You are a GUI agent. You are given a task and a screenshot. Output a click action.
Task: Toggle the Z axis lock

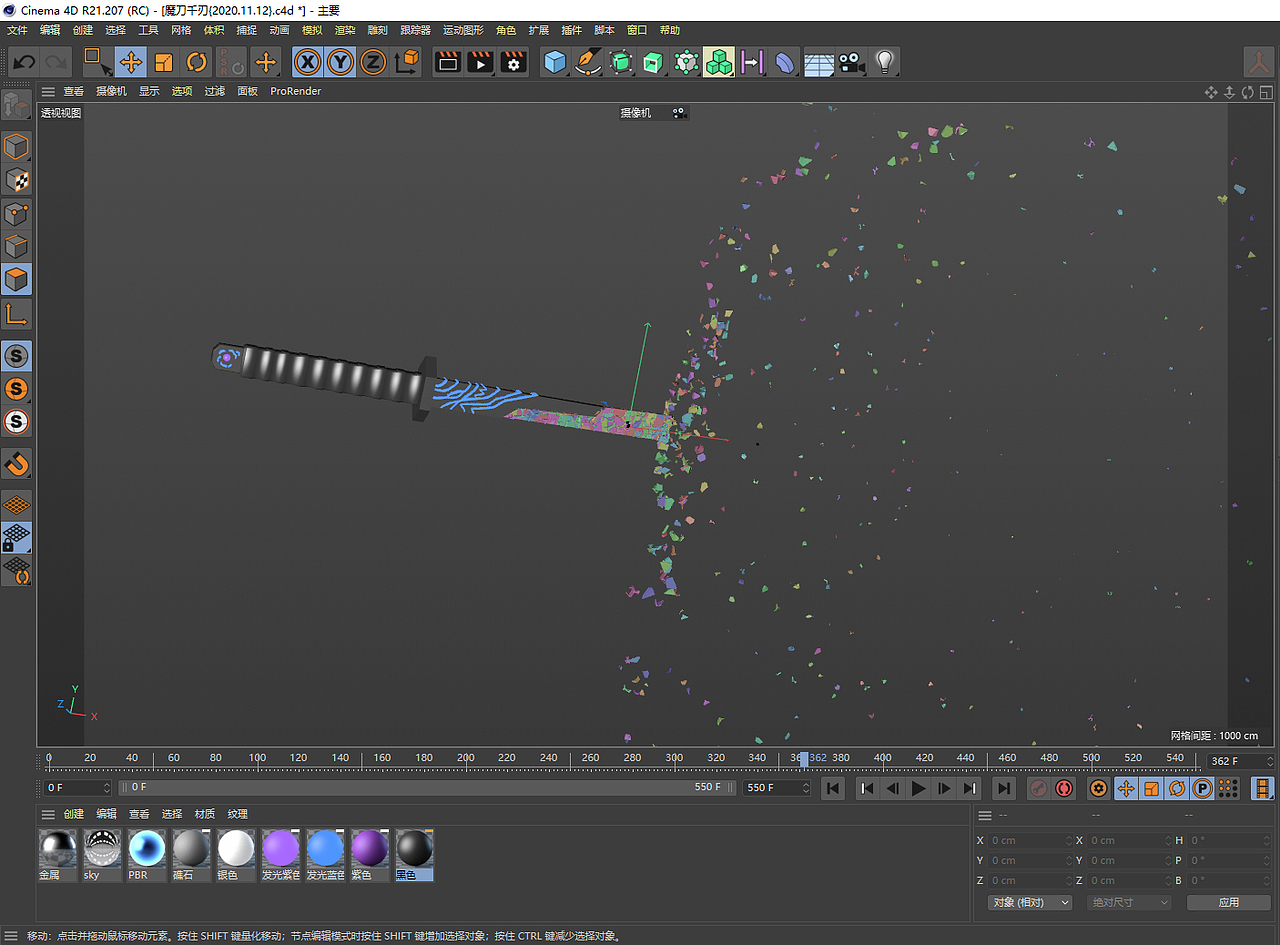373,63
